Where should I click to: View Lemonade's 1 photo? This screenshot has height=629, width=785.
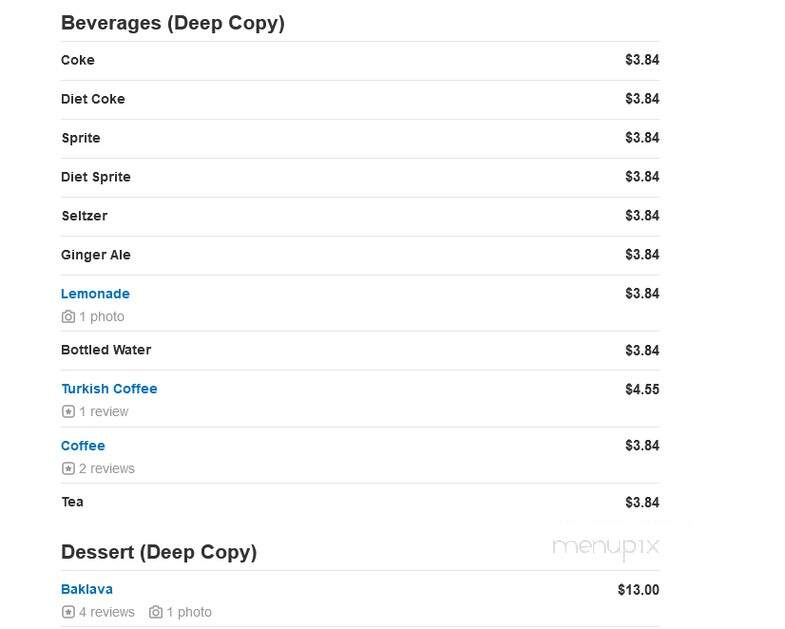pyautogui.click(x=102, y=317)
